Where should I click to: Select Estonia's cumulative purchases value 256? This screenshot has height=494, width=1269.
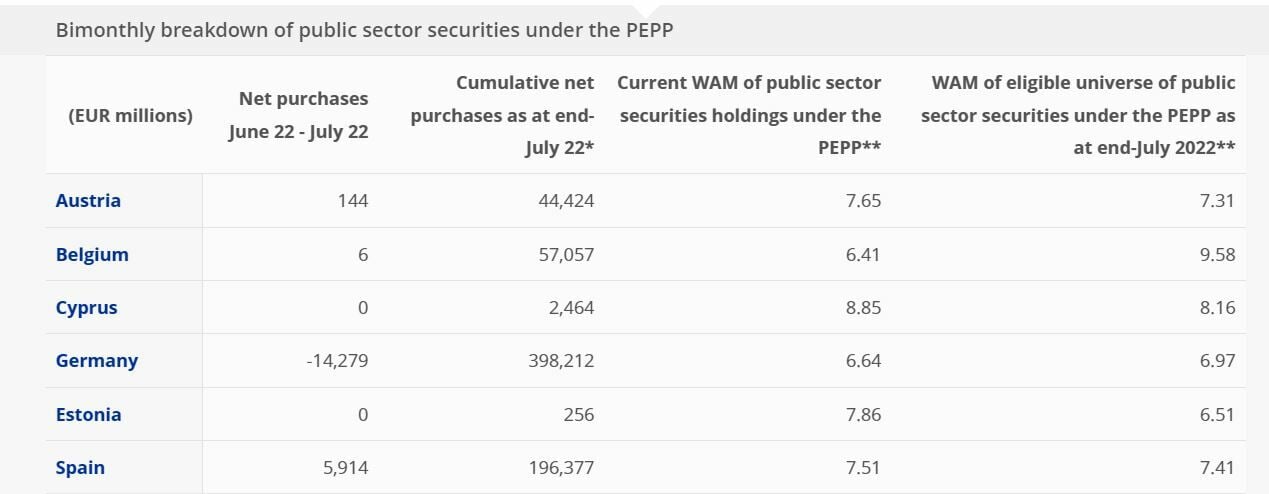pos(577,415)
